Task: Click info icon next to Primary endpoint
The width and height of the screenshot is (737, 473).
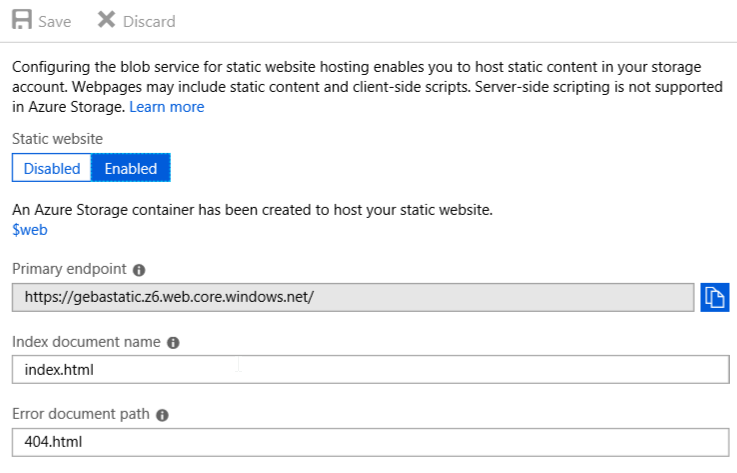Action: coord(139,270)
